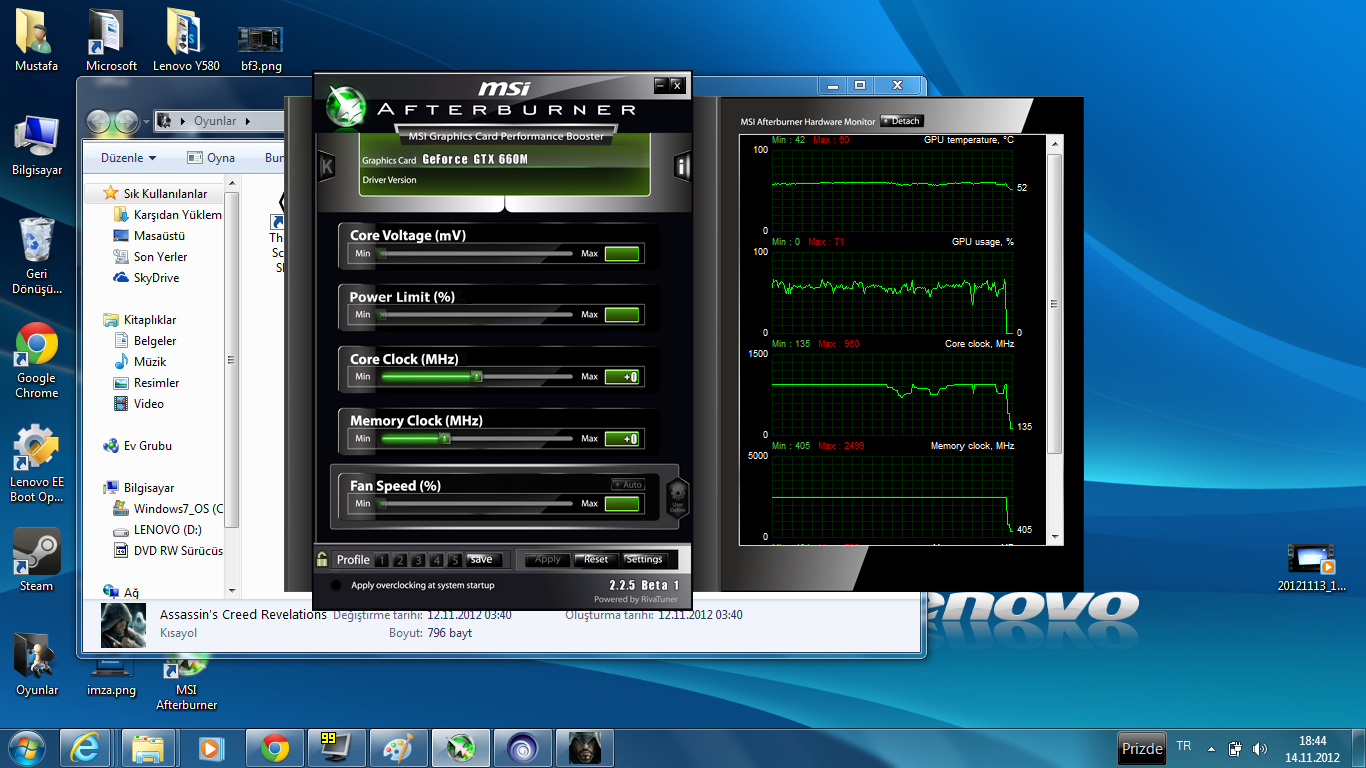Select profile slot 5
Screen dimensions: 1366x768
click(x=455, y=560)
